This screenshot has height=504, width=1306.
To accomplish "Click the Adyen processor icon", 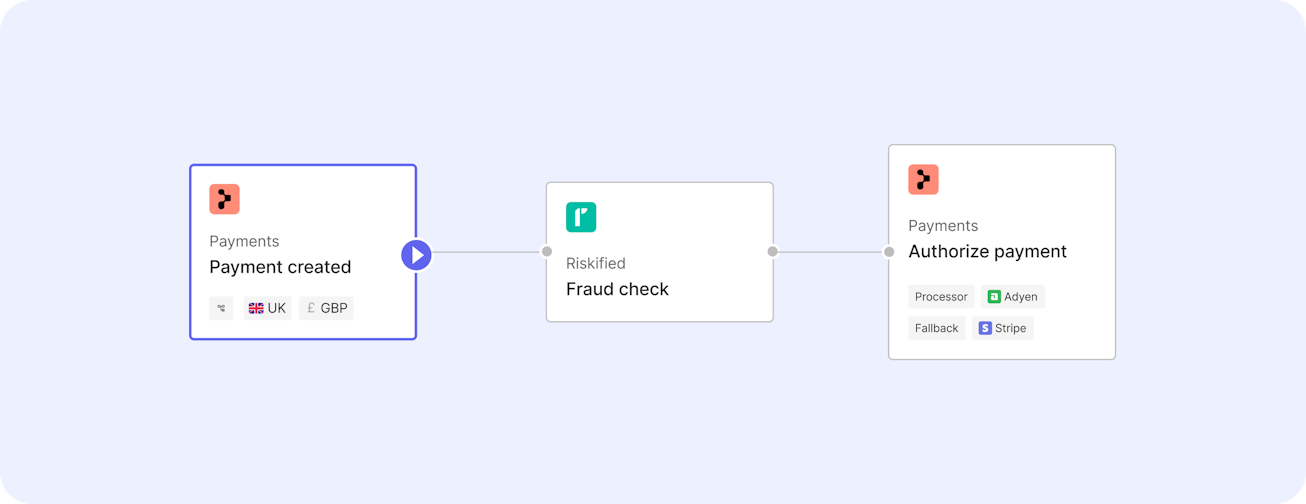I will pos(994,297).
